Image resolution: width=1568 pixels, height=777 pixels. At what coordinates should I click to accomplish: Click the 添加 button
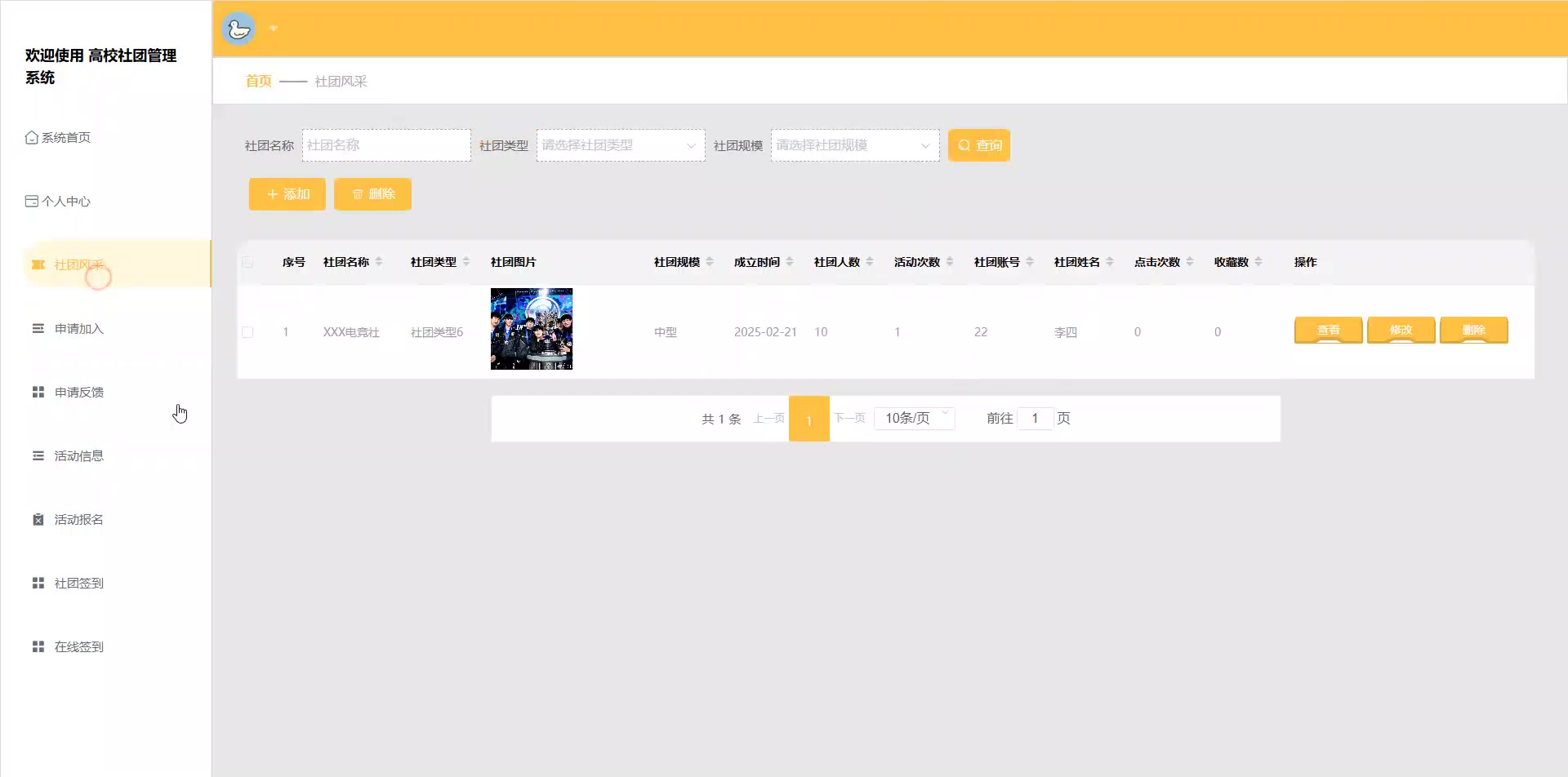(x=287, y=194)
